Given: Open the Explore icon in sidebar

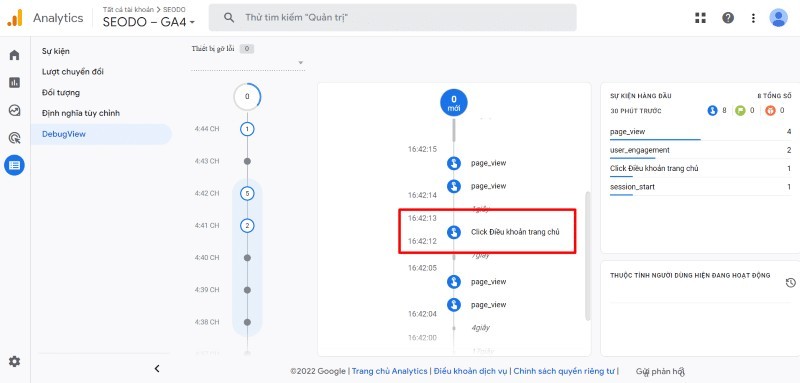Looking at the screenshot, I should (14, 110).
